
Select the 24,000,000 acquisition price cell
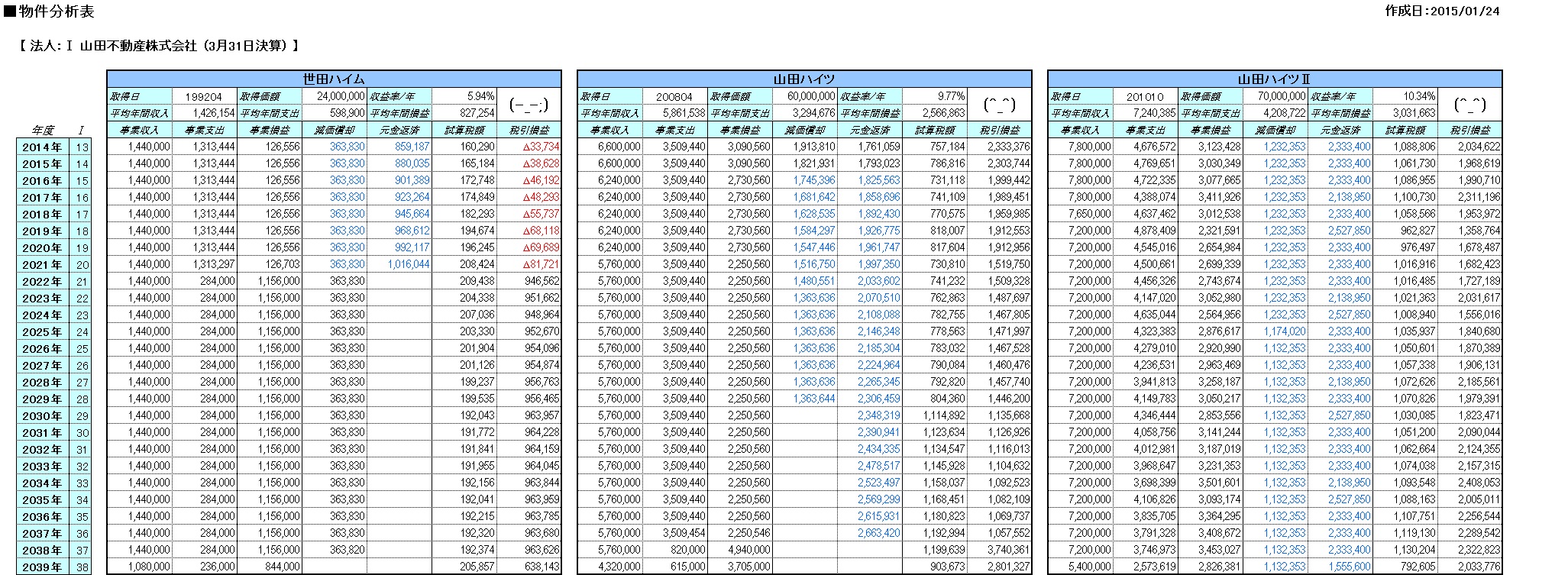335,97
